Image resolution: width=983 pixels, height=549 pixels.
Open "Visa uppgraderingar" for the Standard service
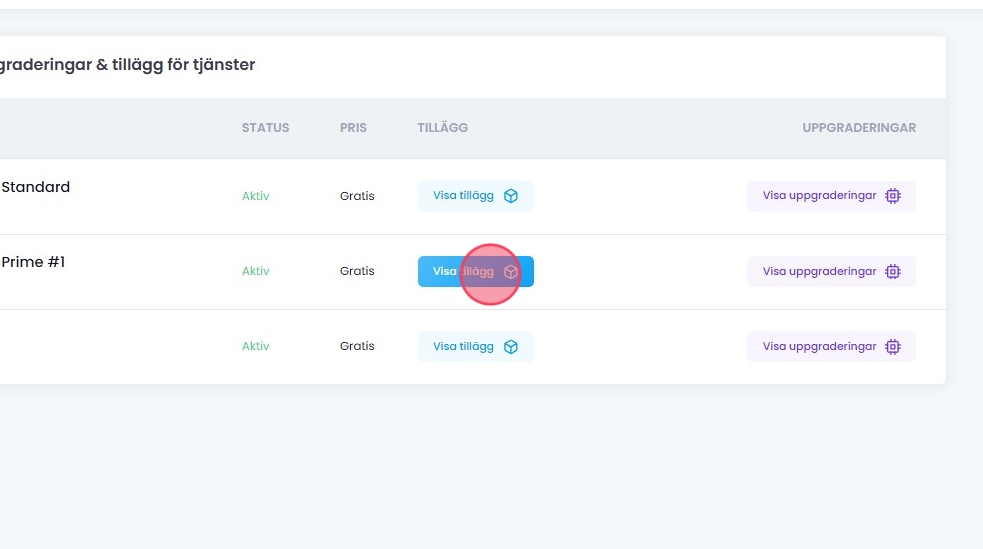click(x=820, y=196)
